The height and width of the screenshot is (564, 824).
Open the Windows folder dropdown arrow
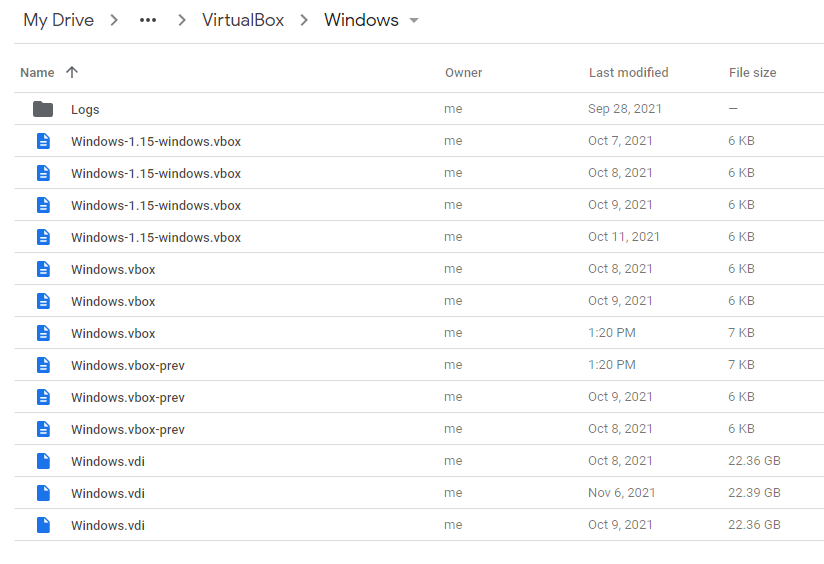pos(414,20)
